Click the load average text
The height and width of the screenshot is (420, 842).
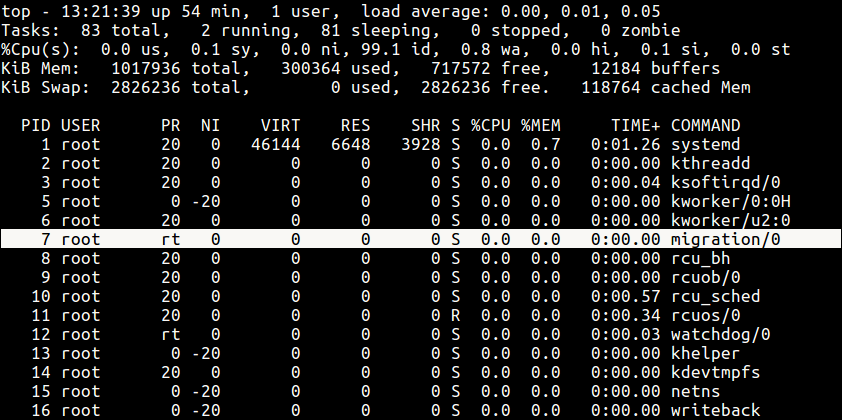[x=511, y=11]
